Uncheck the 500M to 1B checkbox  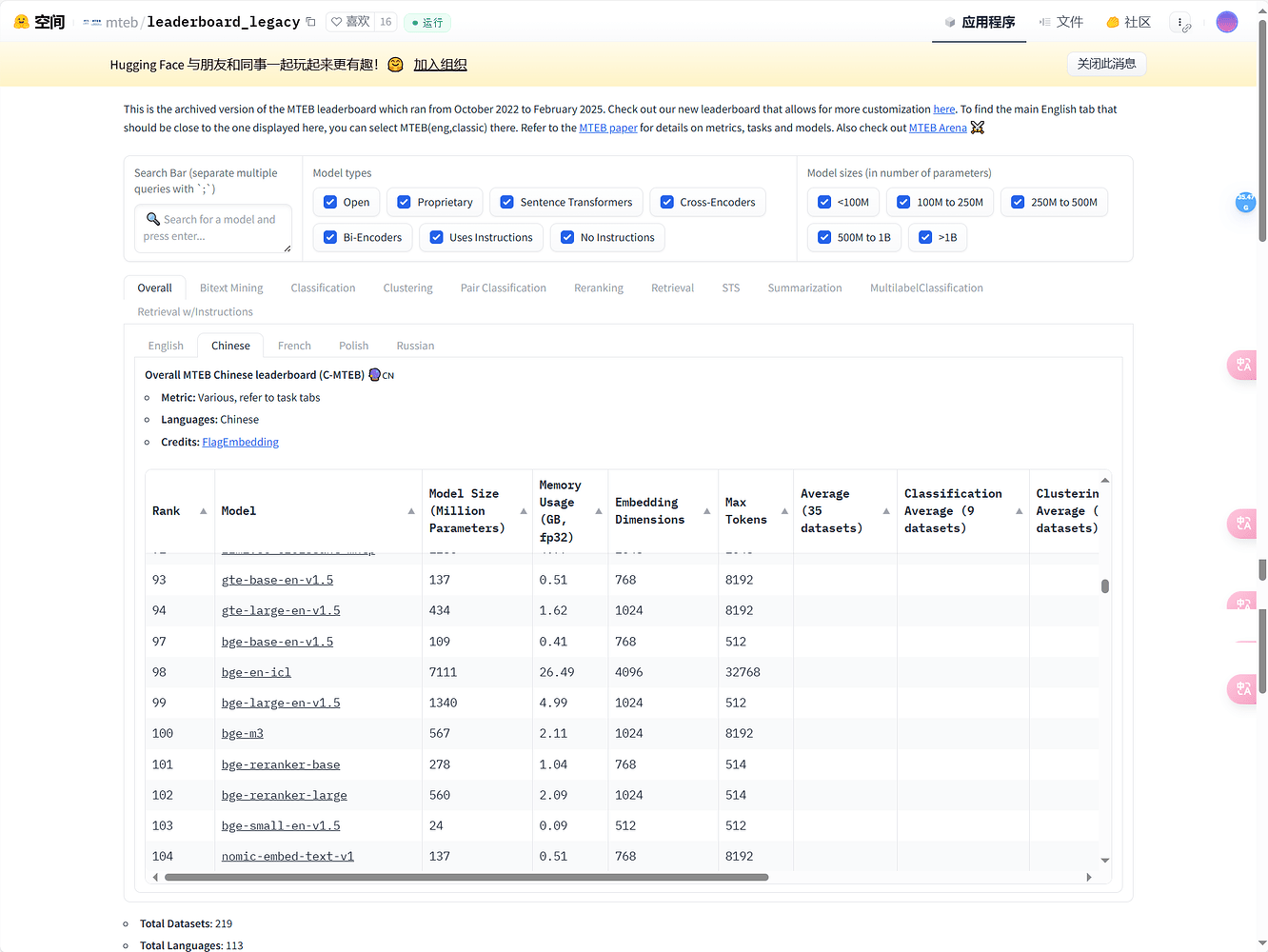(x=824, y=237)
